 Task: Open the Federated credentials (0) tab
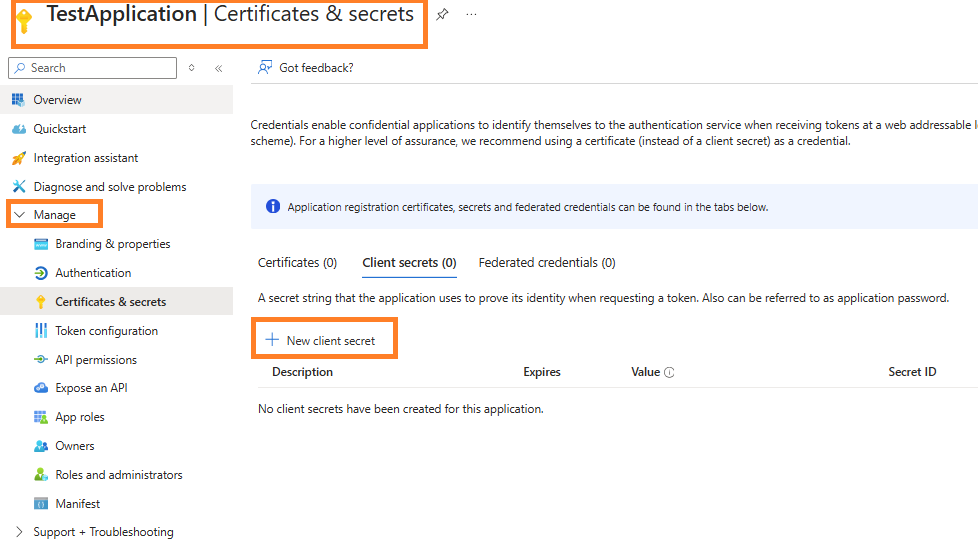(547, 262)
